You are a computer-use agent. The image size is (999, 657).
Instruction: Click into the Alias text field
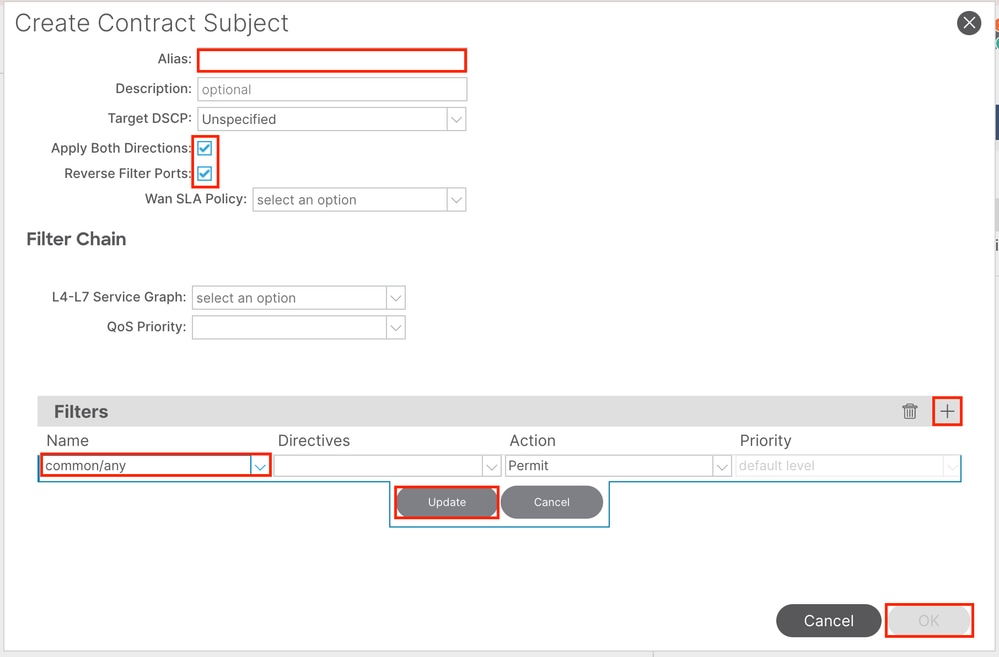point(332,60)
